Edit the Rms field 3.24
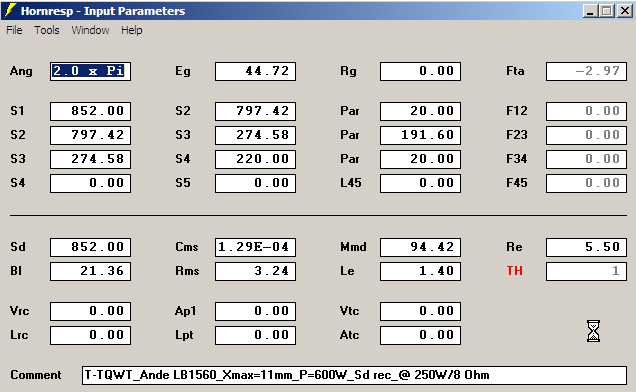The height and width of the screenshot is (392, 636). [x=256, y=271]
